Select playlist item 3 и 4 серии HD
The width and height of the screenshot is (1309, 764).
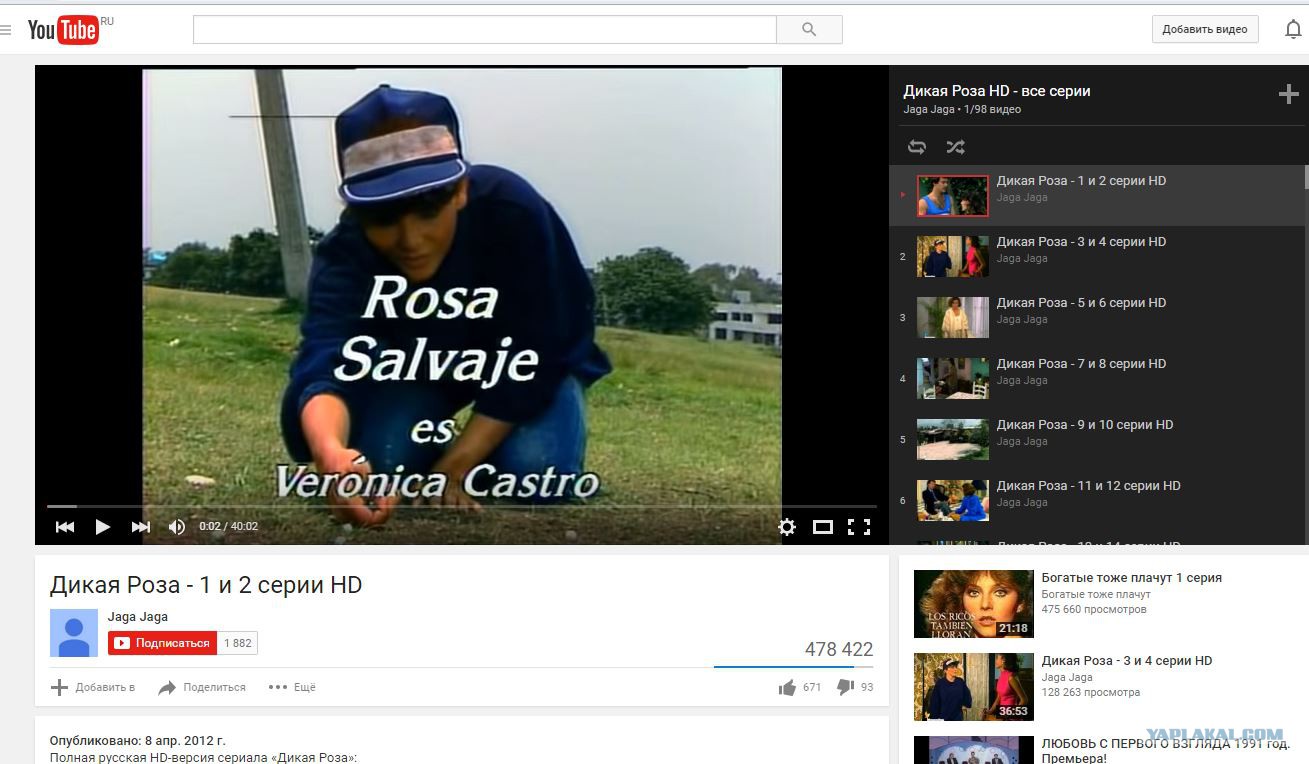[1097, 256]
